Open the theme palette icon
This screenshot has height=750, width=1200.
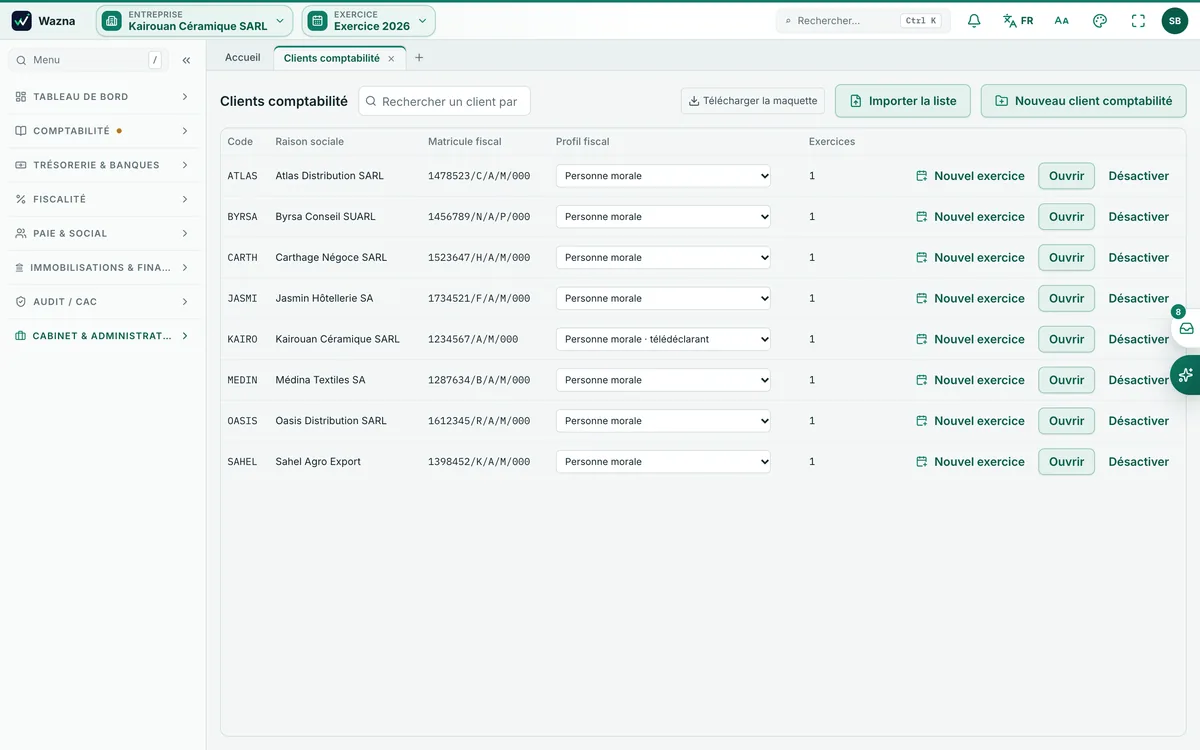(1100, 21)
